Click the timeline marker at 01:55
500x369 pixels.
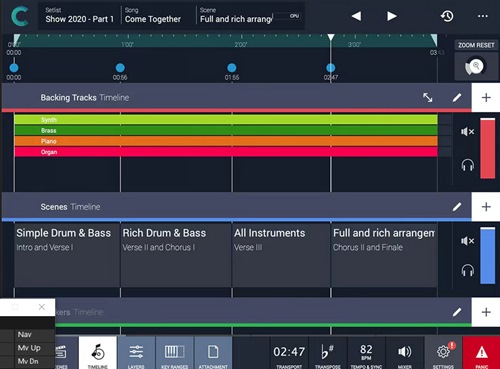tap(232, 68)
